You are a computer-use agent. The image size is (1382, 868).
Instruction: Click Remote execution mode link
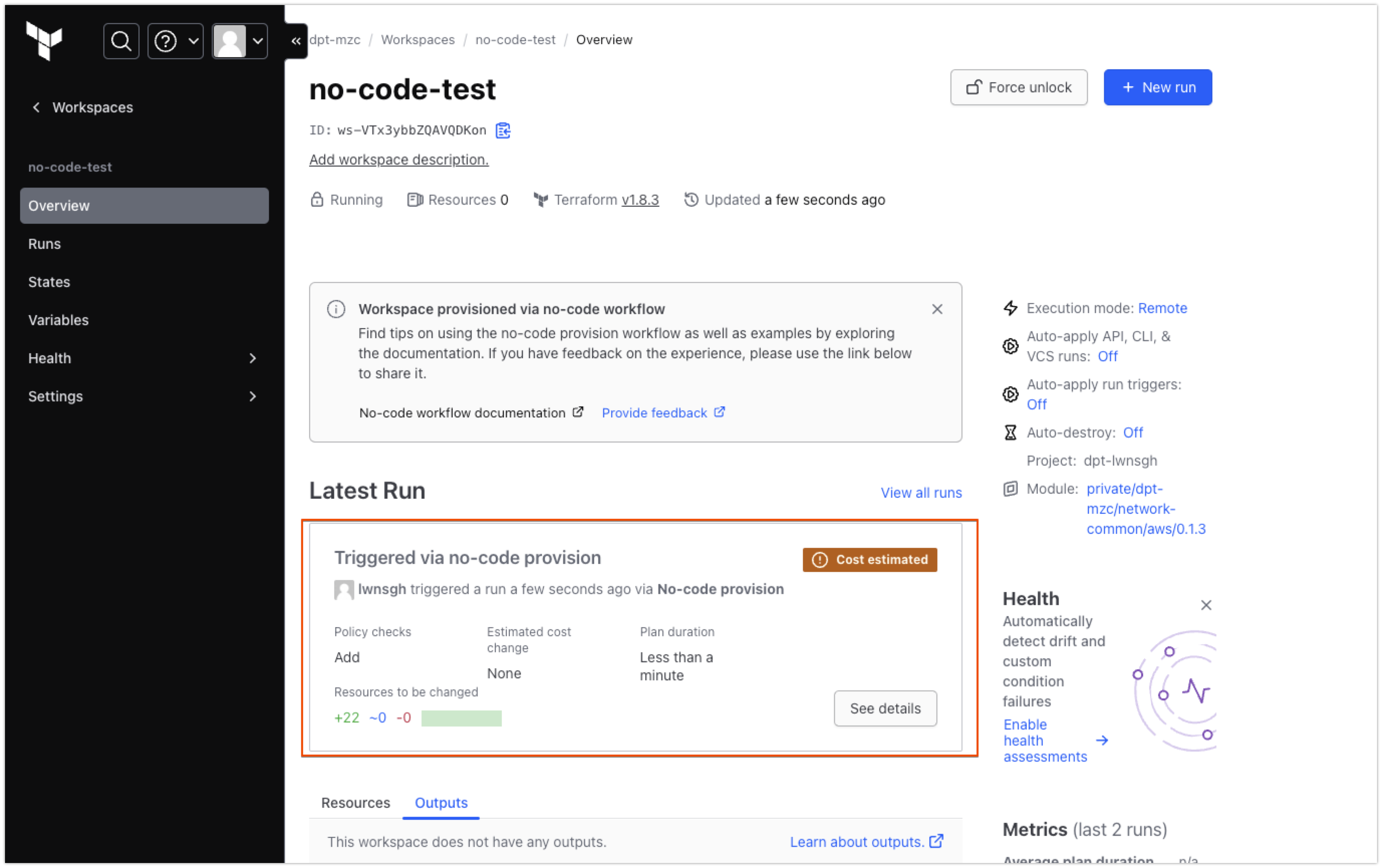coord(1163,308)
